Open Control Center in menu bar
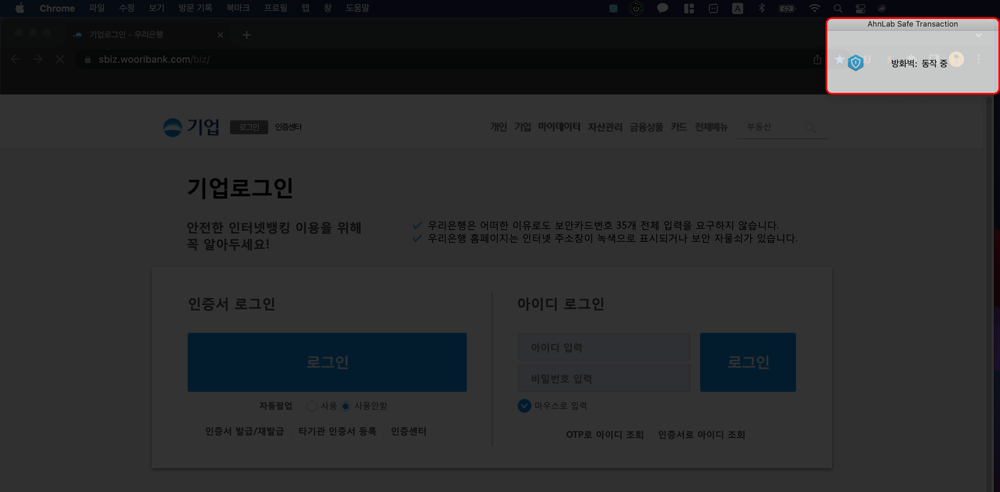The height and width of the screenshot is (492, 1000). 860,8
